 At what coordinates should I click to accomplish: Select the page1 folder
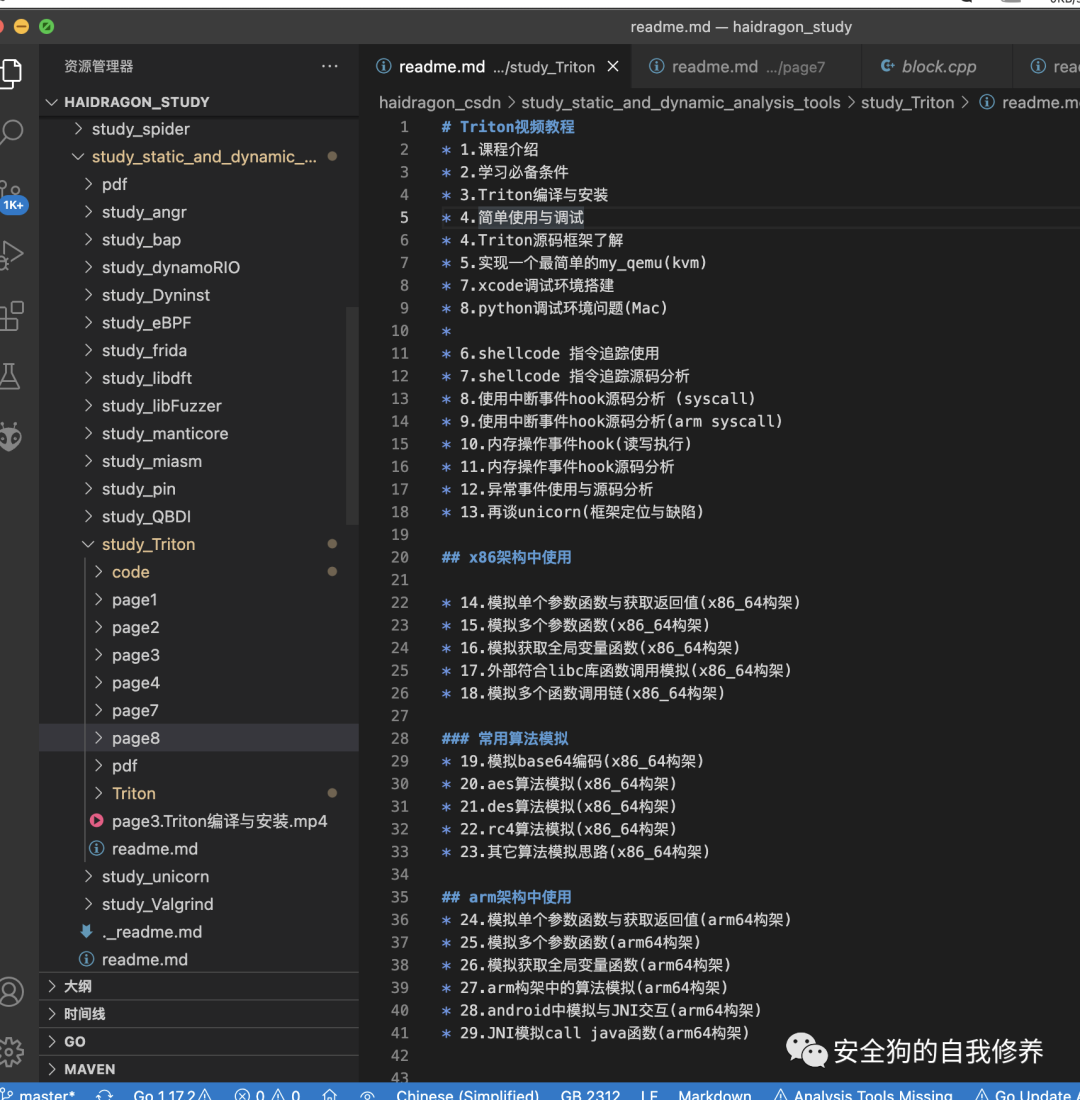coord(199,600)
